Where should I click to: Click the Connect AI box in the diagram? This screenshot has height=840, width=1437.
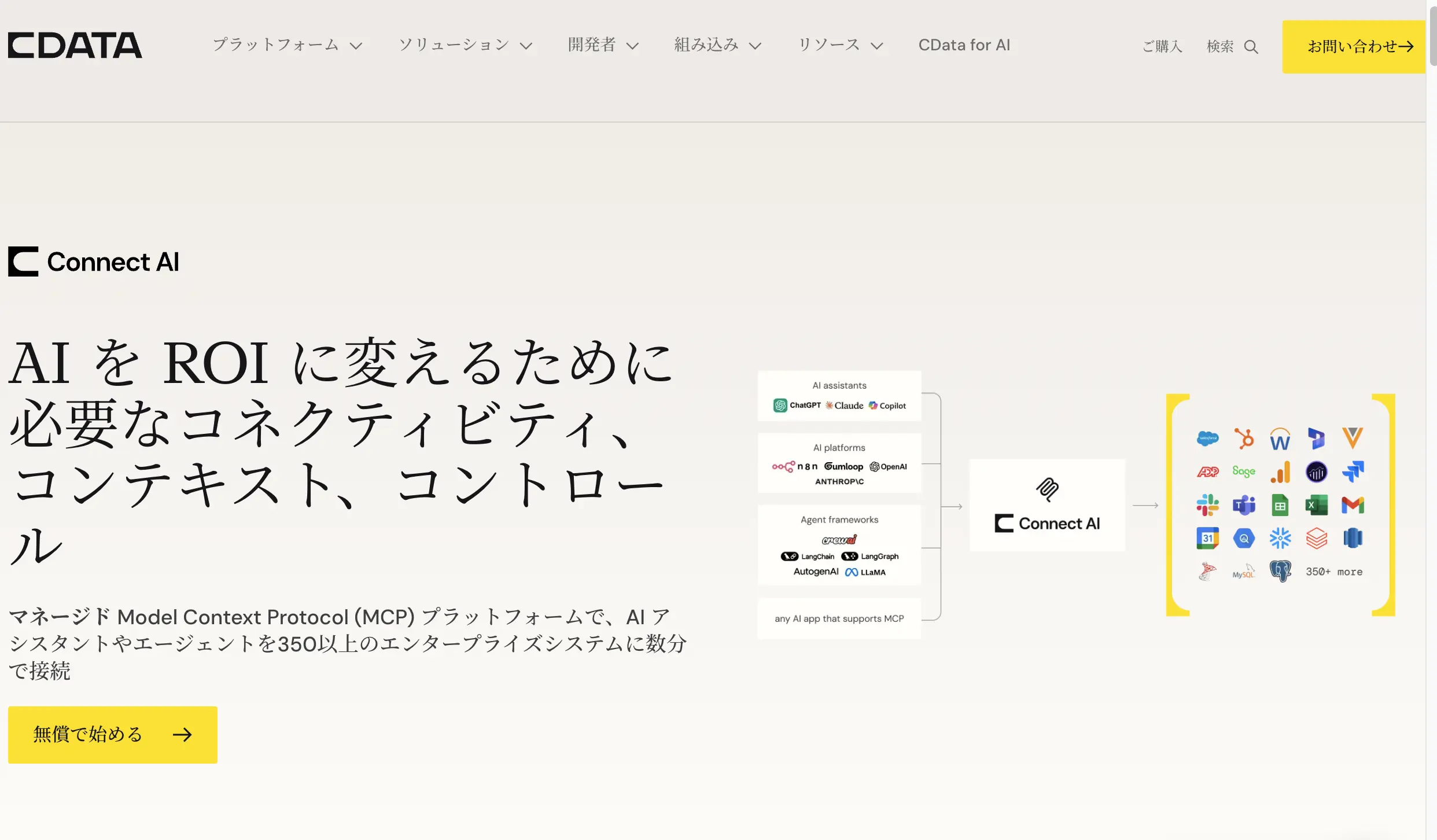[x=1047, y=505]
